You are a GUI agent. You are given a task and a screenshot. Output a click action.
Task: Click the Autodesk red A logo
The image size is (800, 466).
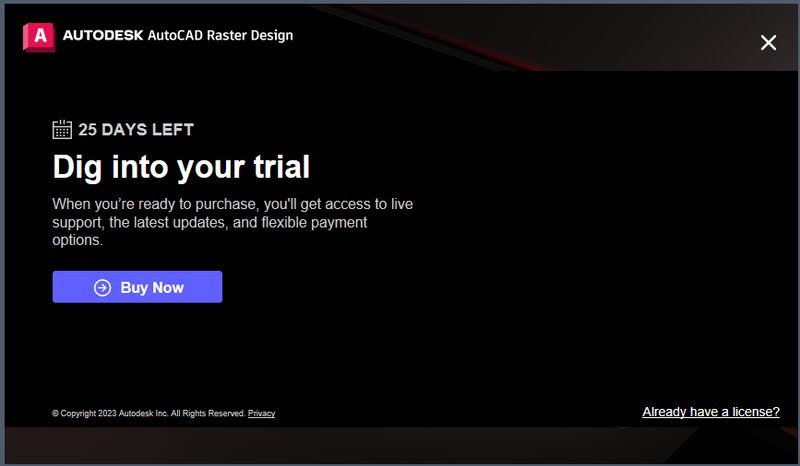[39, 37]
